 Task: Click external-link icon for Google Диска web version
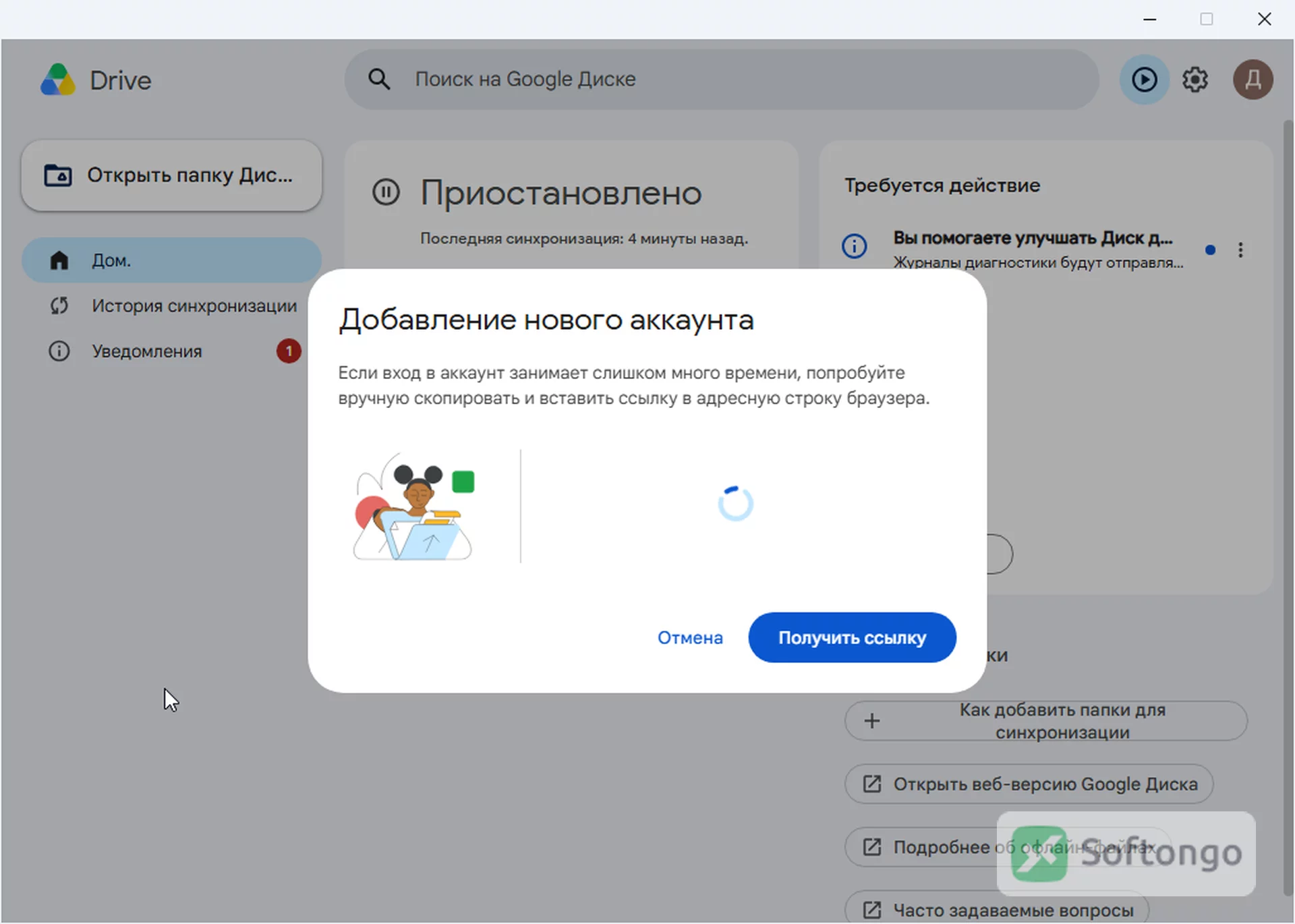(x=871, y=784)
